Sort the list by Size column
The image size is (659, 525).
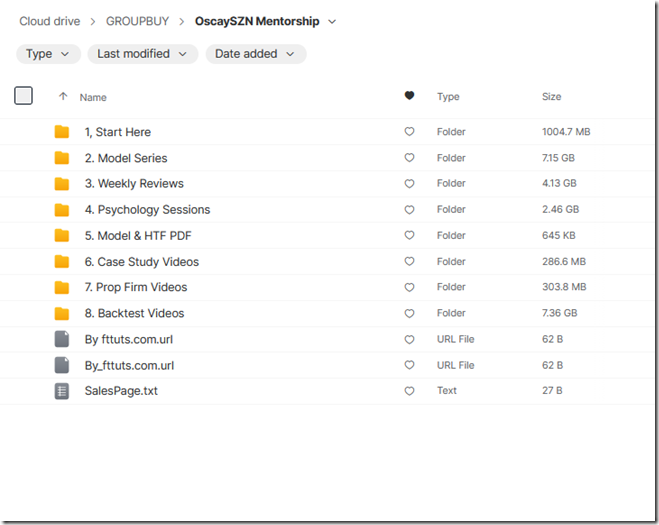551,97
